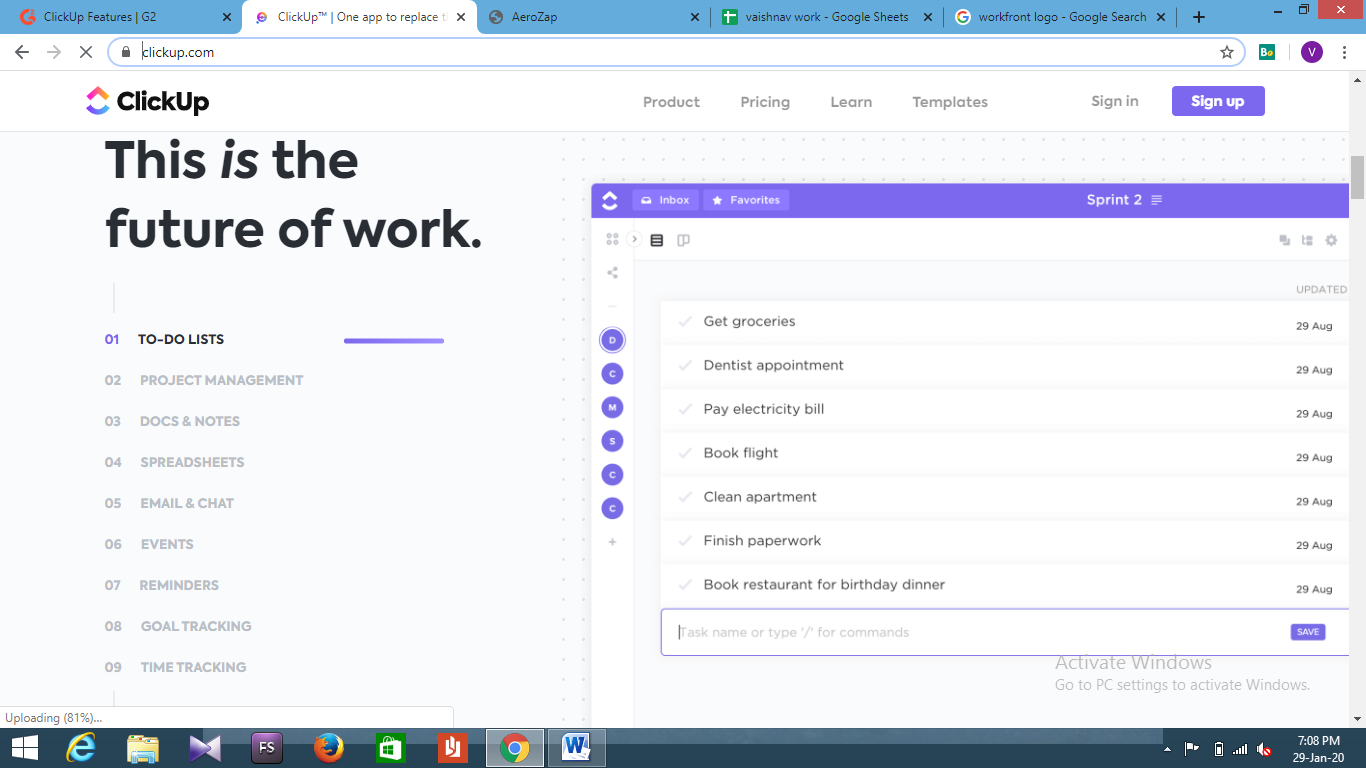1366x768 pixels.
Task: Check off the 'Finish paperwork' task
Action: pos(685,541)
